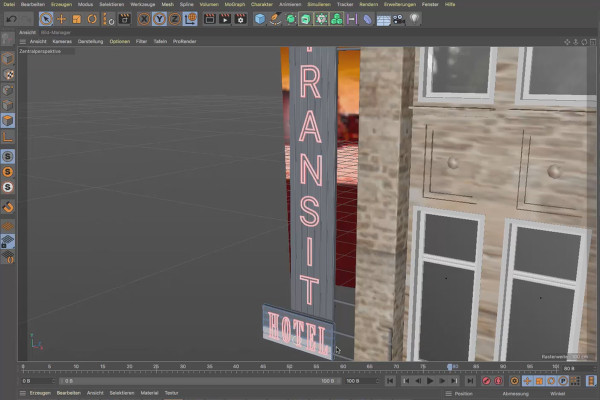Toggle world coordinate system icon
The width and height of the screenshot is (600, 400).
click(190, 19)
